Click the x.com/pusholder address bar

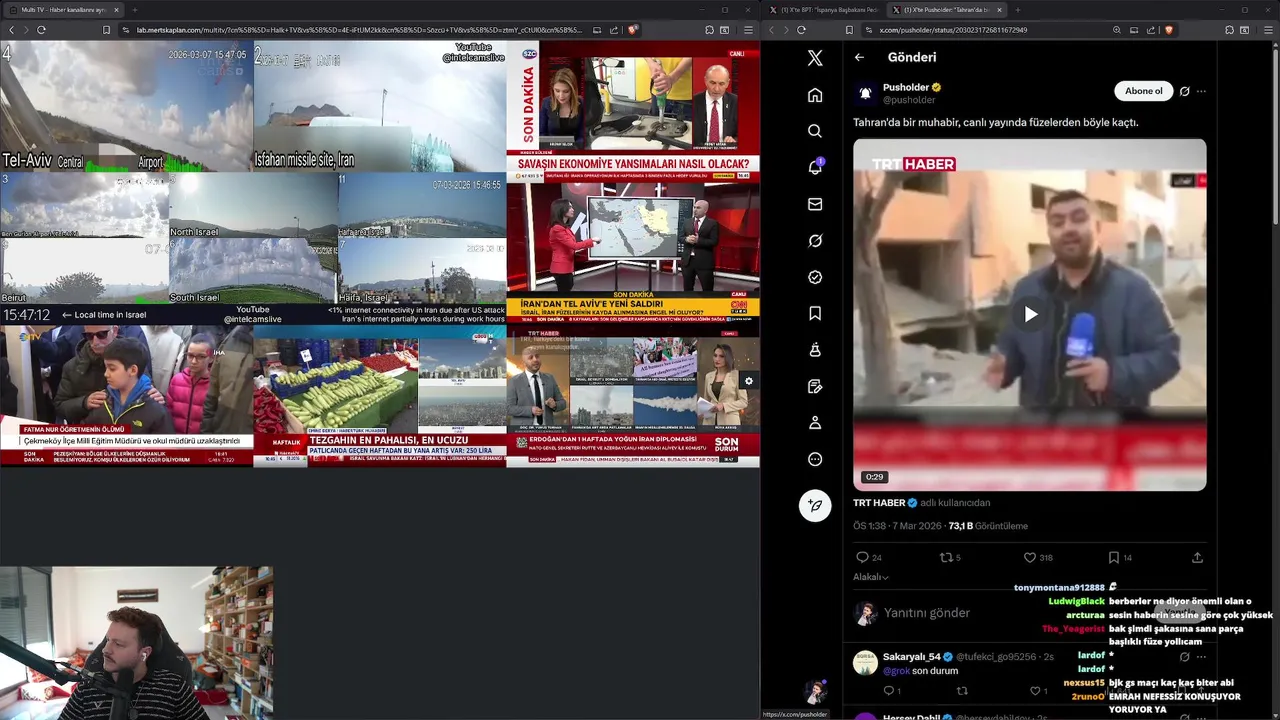(x=952, y=30)
